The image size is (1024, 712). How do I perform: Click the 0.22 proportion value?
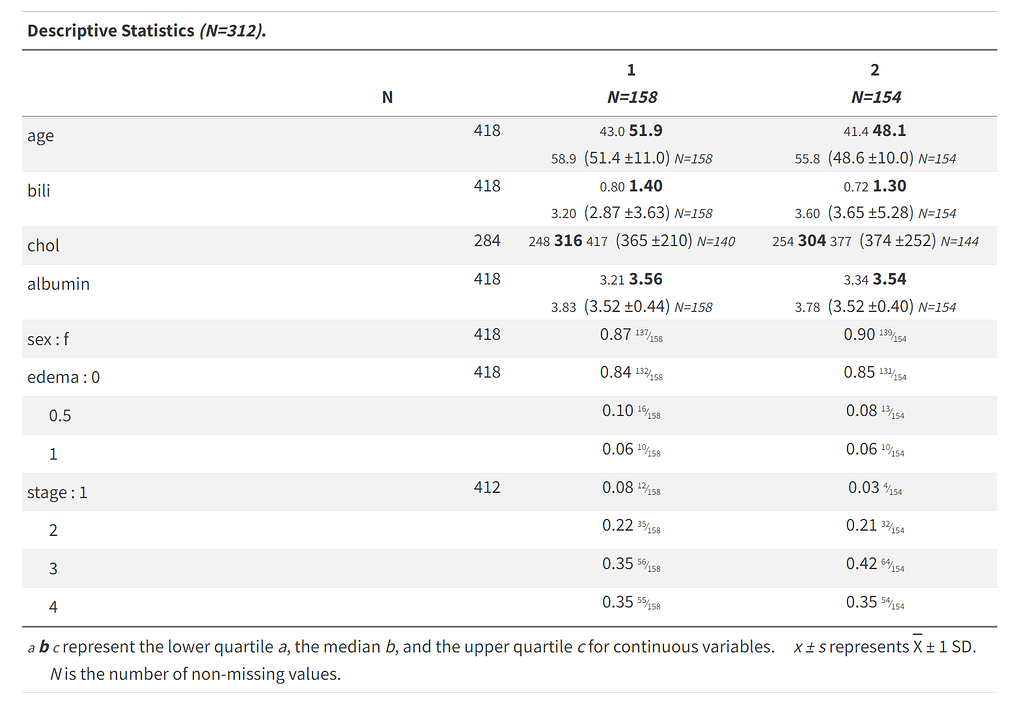click(x=617, y=525)
